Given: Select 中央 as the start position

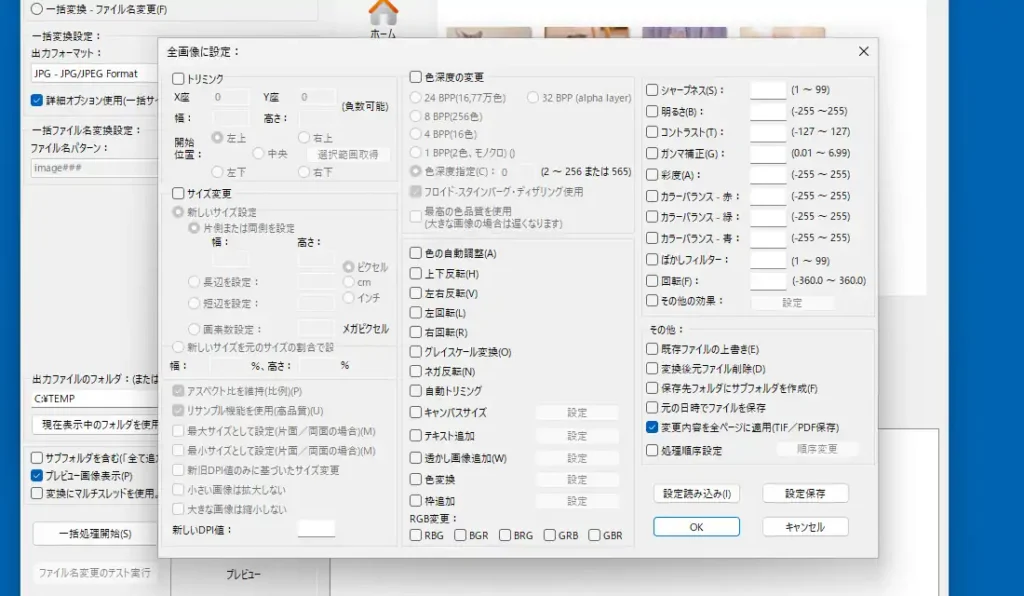Looking at the screenshot, I should (x=259, y=155).
